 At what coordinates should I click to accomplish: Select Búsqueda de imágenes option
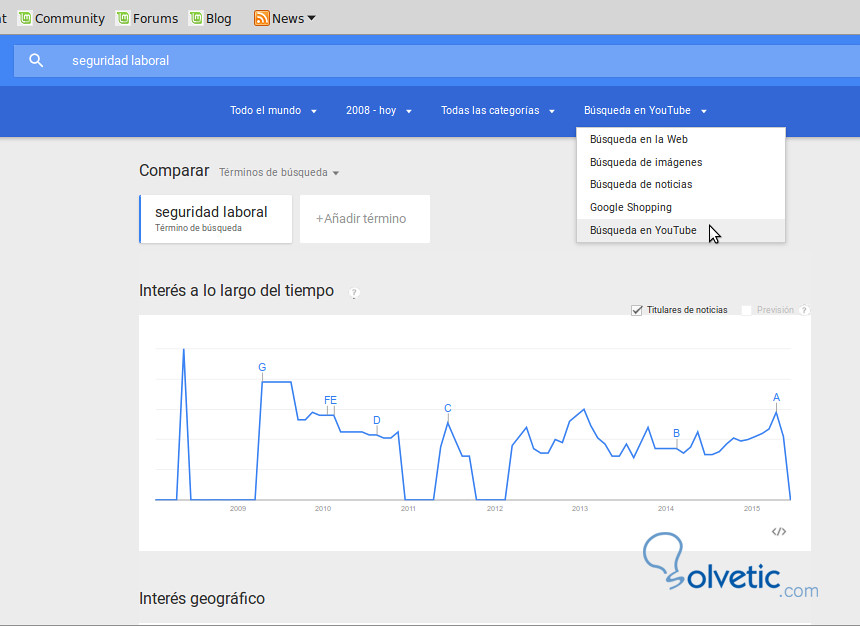pos(681,162)
